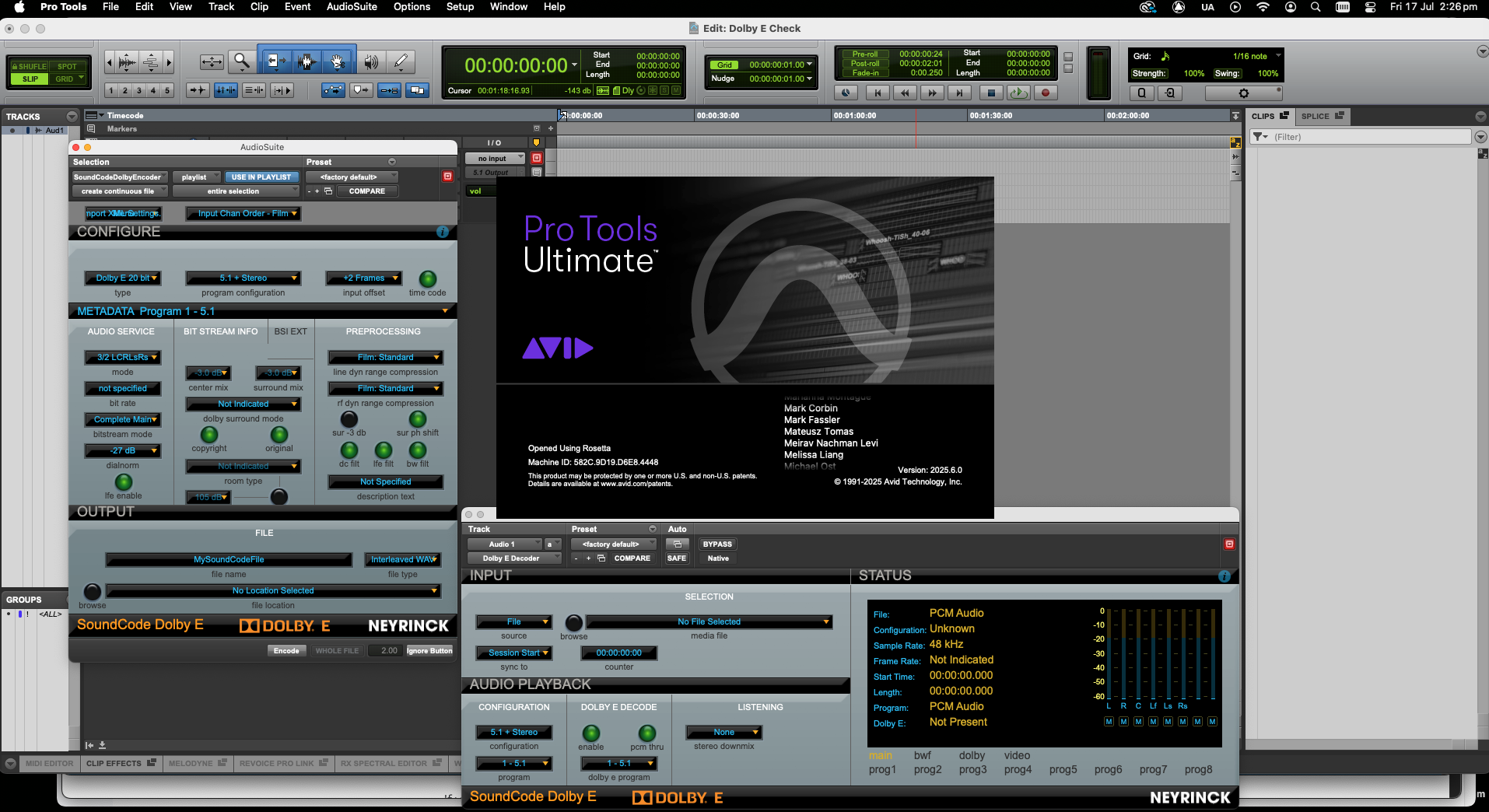Image resolution: width=1489 pixels, height=812 pixels.
Task: Open Session Start sync to dropdown
Action: point(514,653)
